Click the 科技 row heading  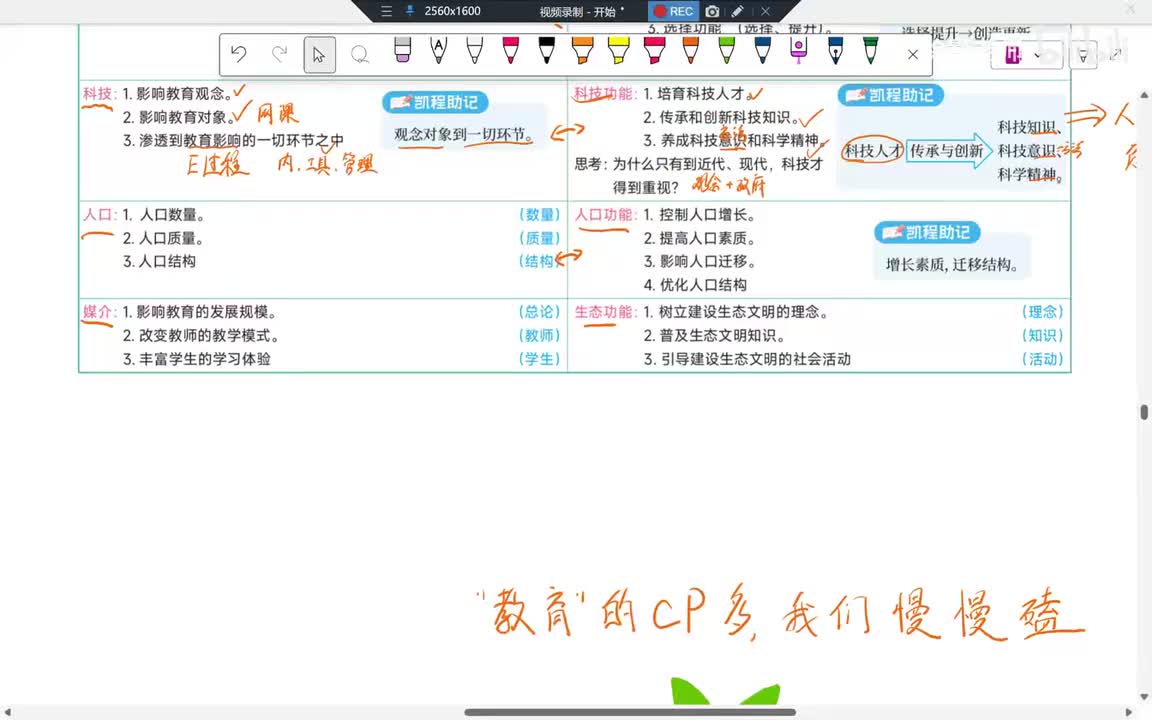[97, 93]
